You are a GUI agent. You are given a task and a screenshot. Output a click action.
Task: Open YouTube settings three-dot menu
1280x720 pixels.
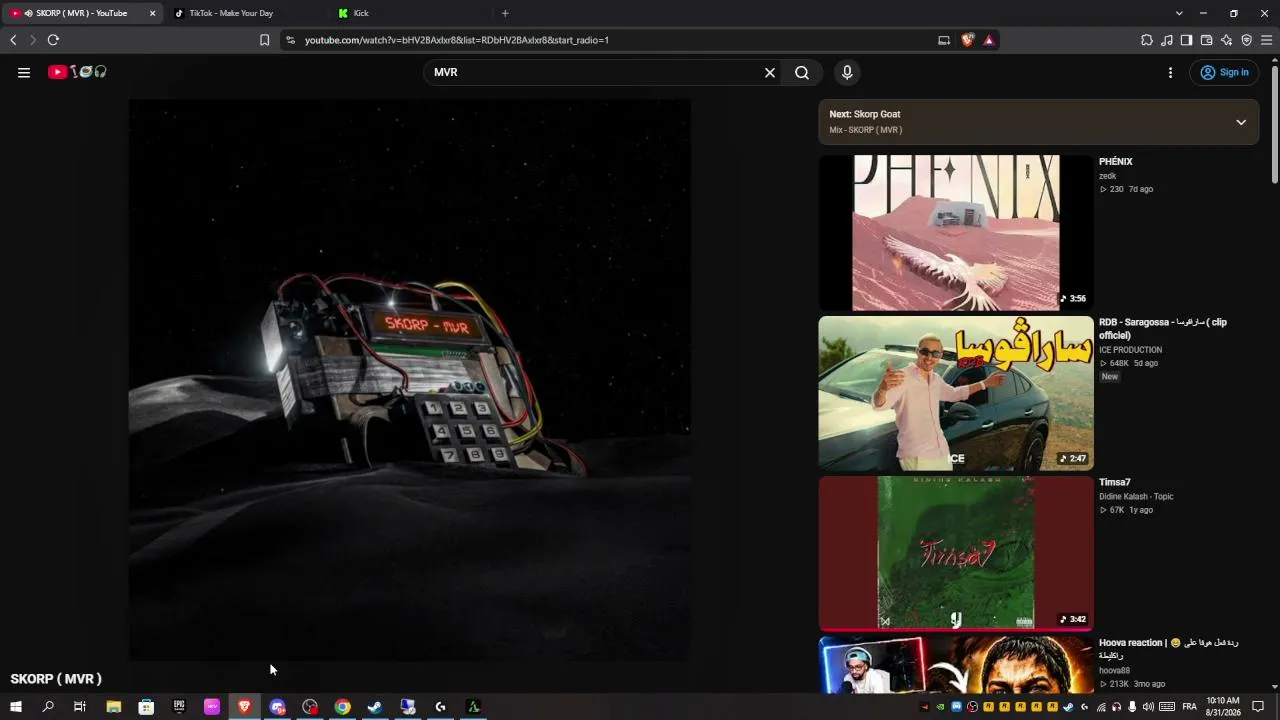point(1170,72)
